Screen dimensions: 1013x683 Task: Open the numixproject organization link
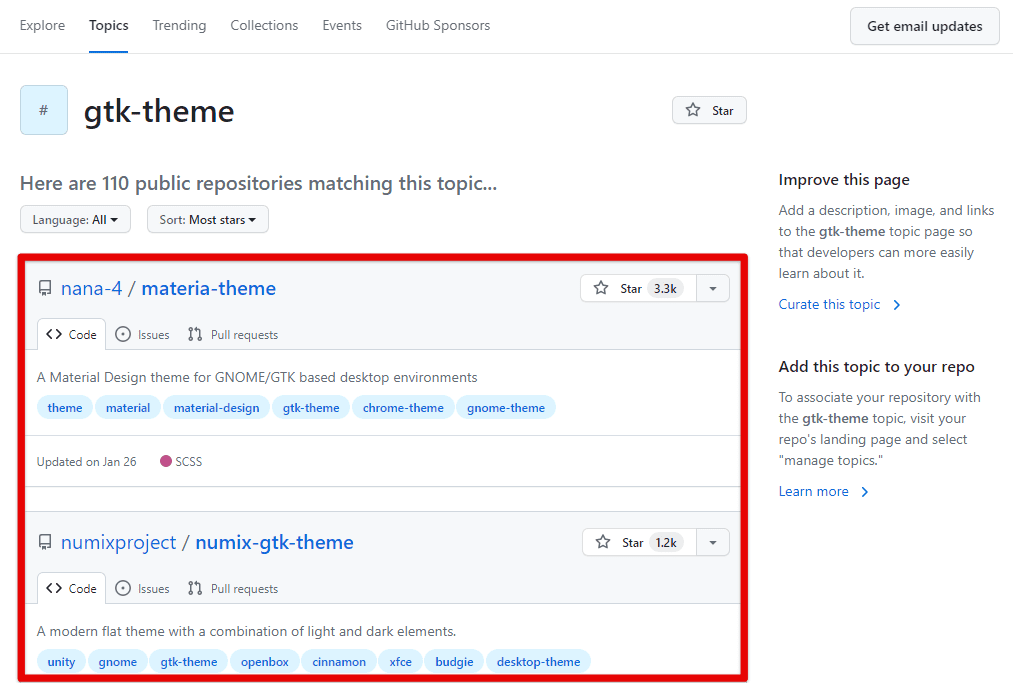(x=118, y=542)
